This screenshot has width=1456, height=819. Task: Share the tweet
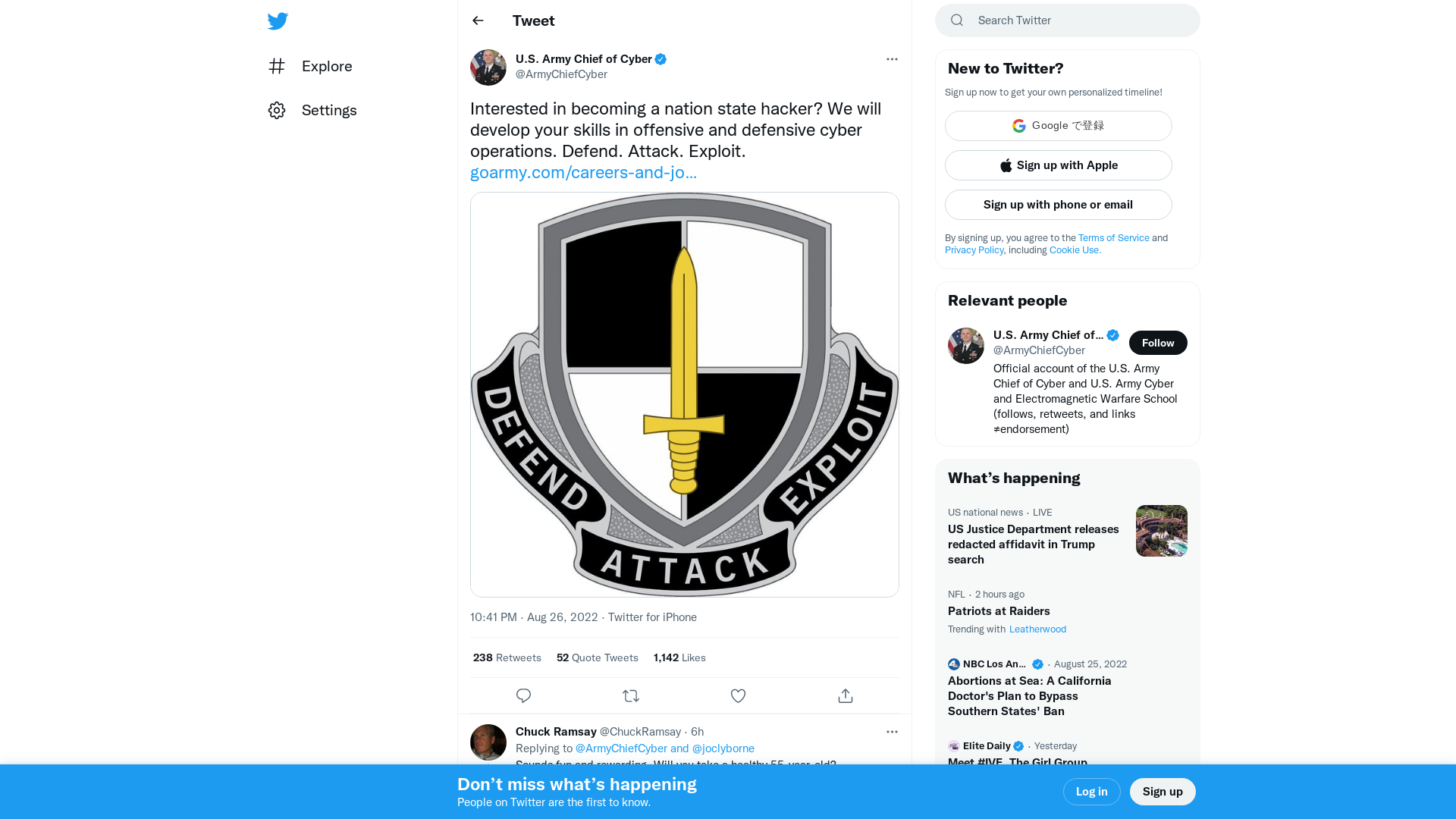pyautogui.click(x=845, y=695)
